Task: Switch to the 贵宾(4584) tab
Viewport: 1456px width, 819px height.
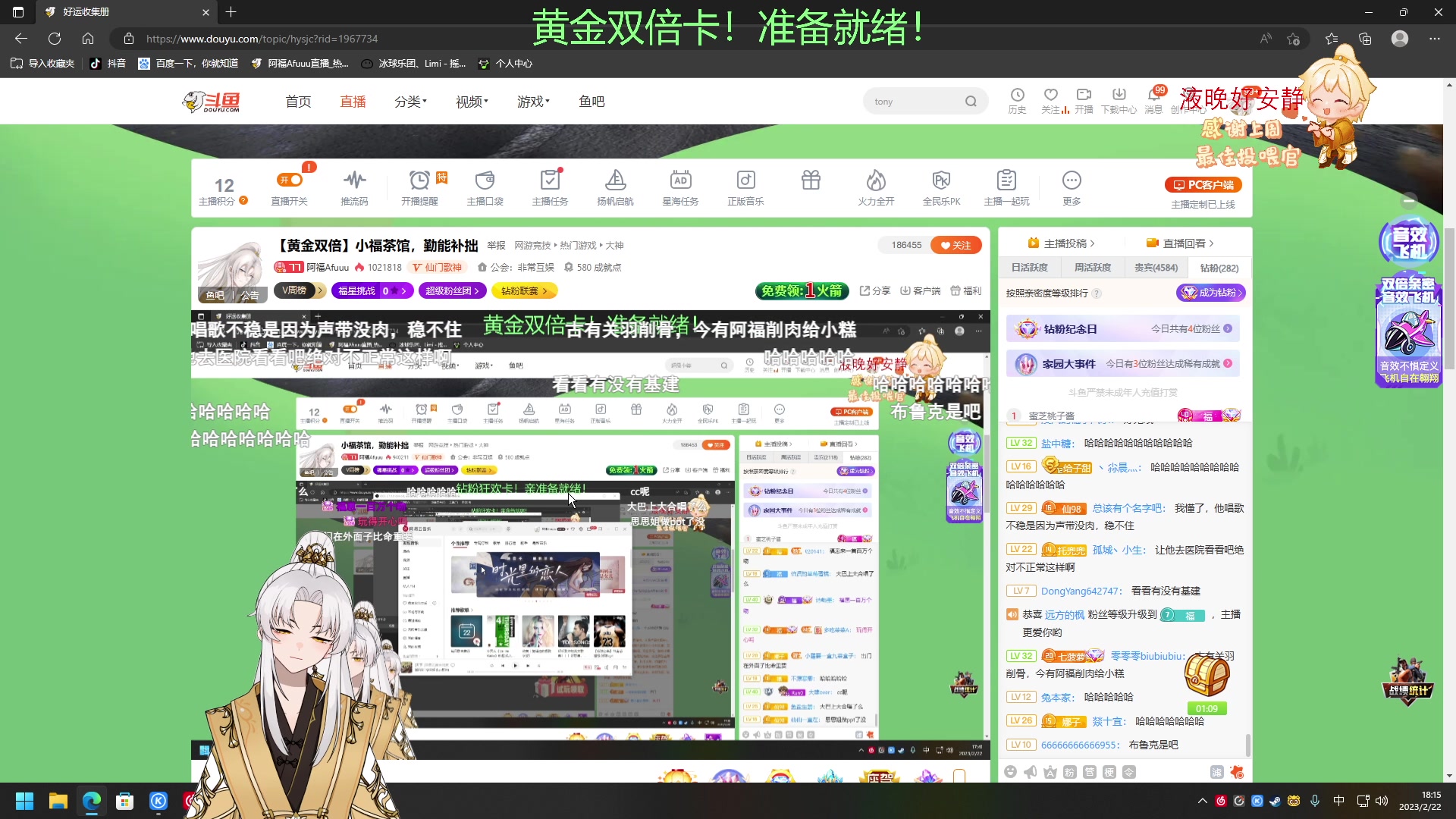Action: pos(1156,268)
